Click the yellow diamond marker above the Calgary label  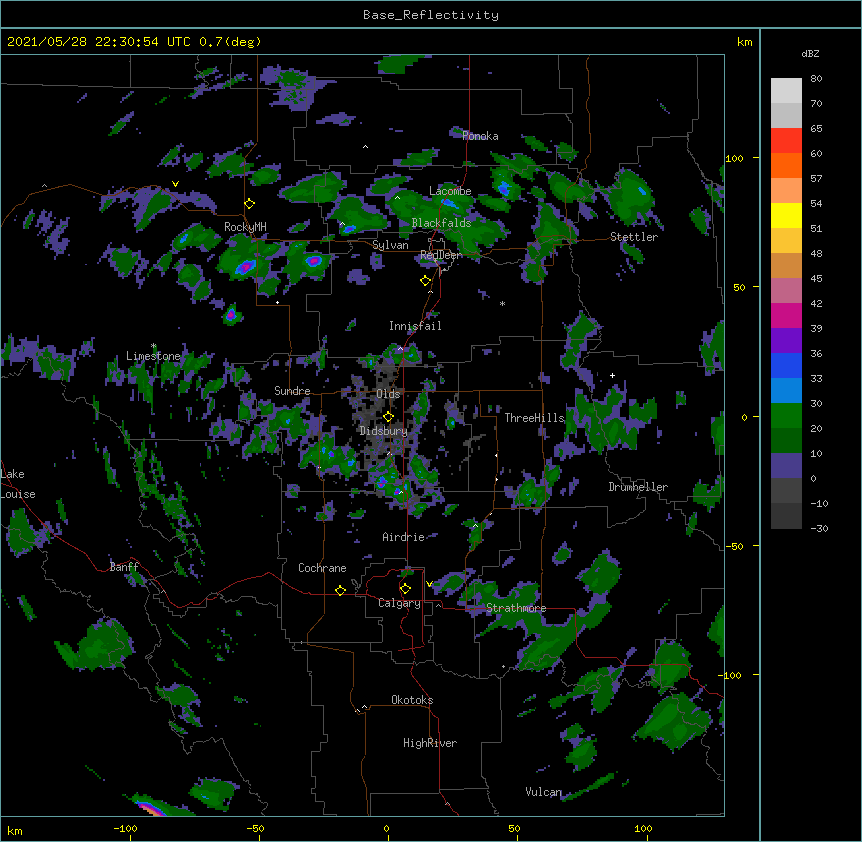405,589
